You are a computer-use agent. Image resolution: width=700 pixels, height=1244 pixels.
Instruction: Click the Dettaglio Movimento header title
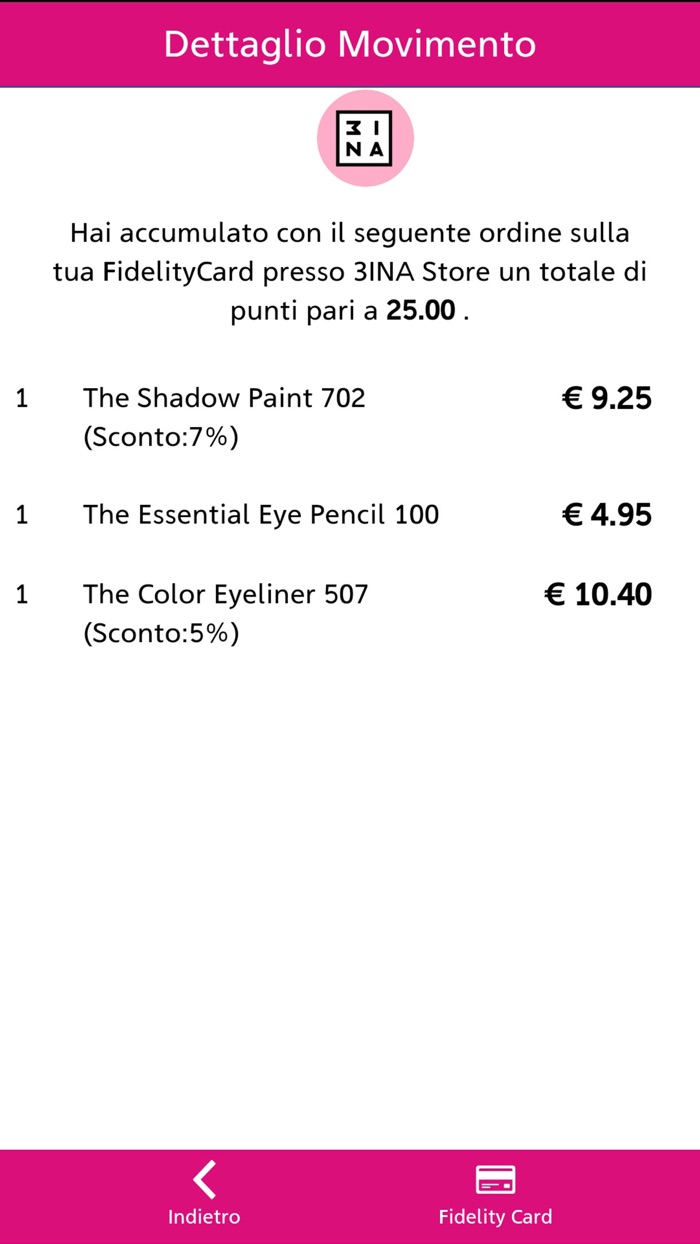click(350, 44)
